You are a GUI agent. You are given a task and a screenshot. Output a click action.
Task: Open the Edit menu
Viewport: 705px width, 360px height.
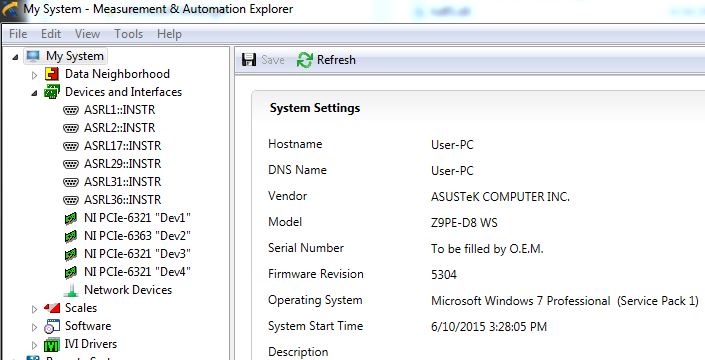[x=51, y=34]
